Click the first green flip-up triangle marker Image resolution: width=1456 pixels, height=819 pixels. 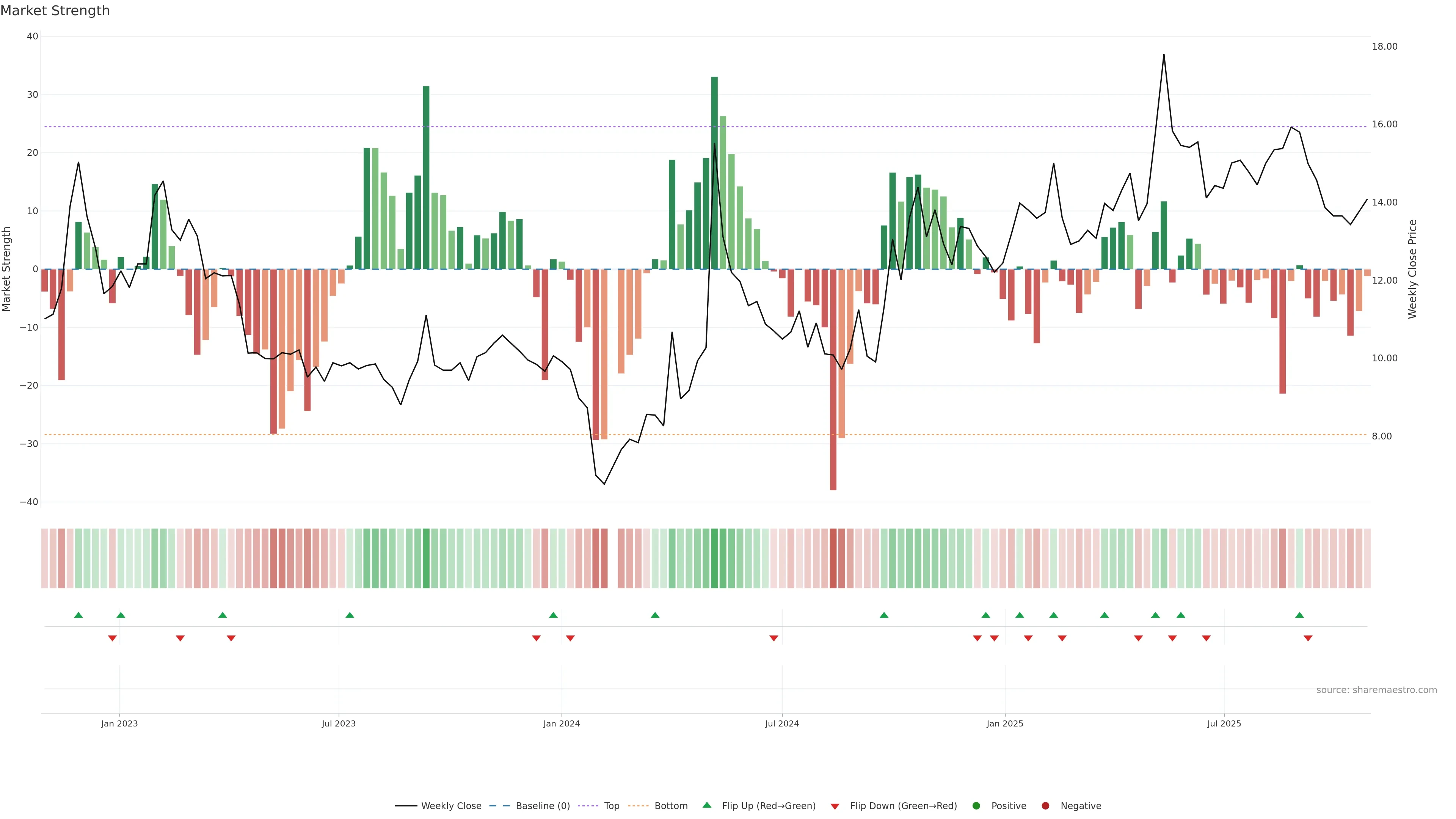tap(78, 615)
